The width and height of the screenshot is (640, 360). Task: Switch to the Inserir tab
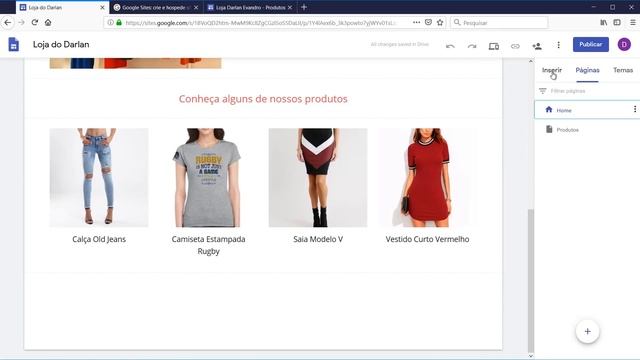(552, 70)
